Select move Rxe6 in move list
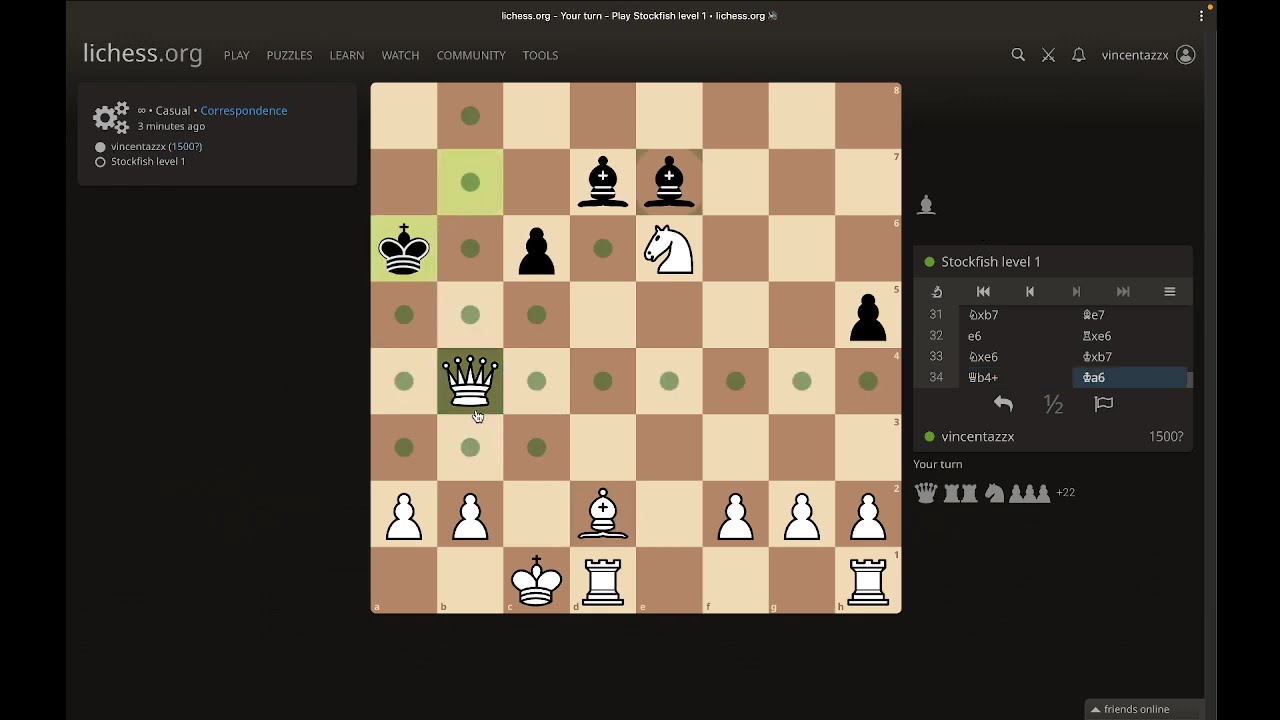The height and width of the screenshot is (720, 1280). tap(1130, 336)
